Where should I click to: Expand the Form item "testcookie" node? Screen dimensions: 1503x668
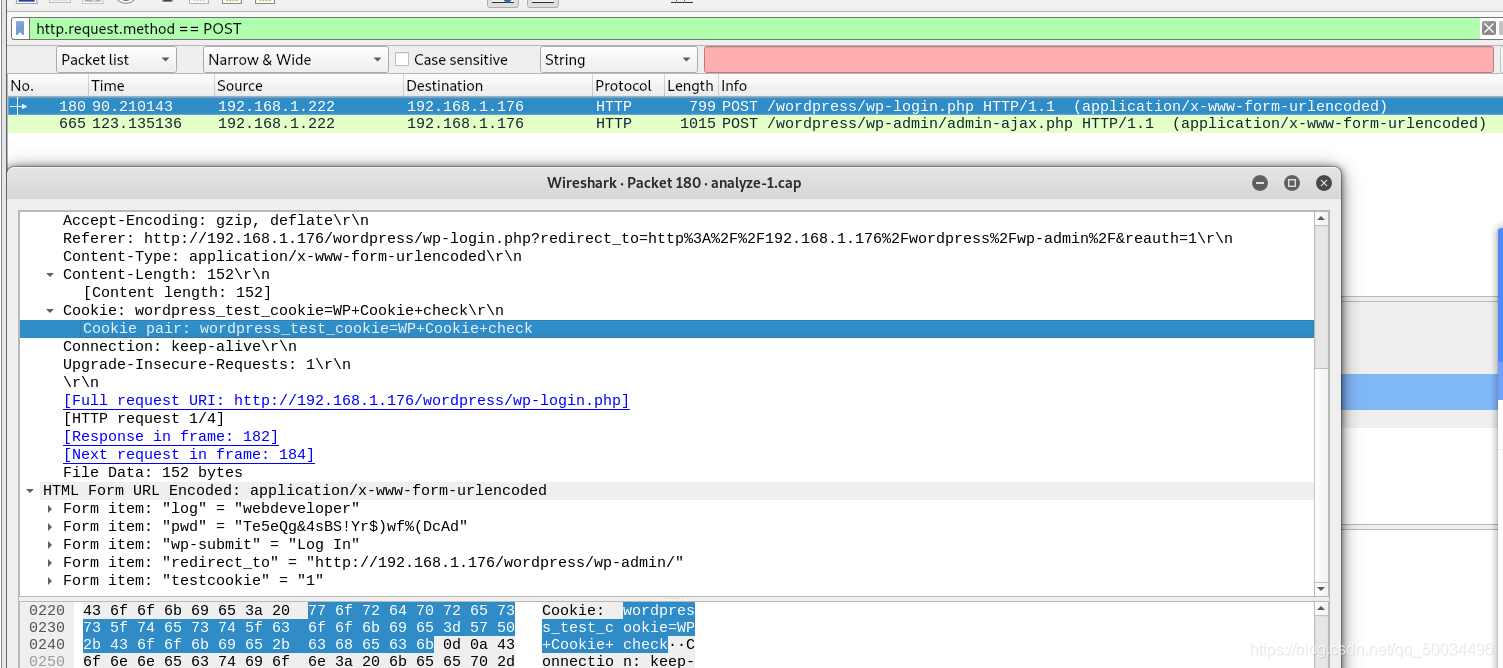point(50,581)
